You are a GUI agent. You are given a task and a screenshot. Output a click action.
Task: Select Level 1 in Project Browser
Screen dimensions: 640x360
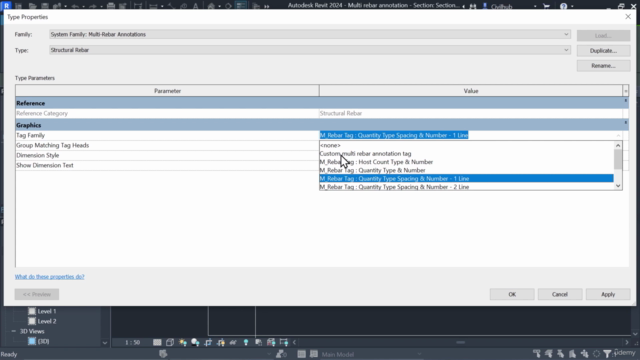point(47,311)
